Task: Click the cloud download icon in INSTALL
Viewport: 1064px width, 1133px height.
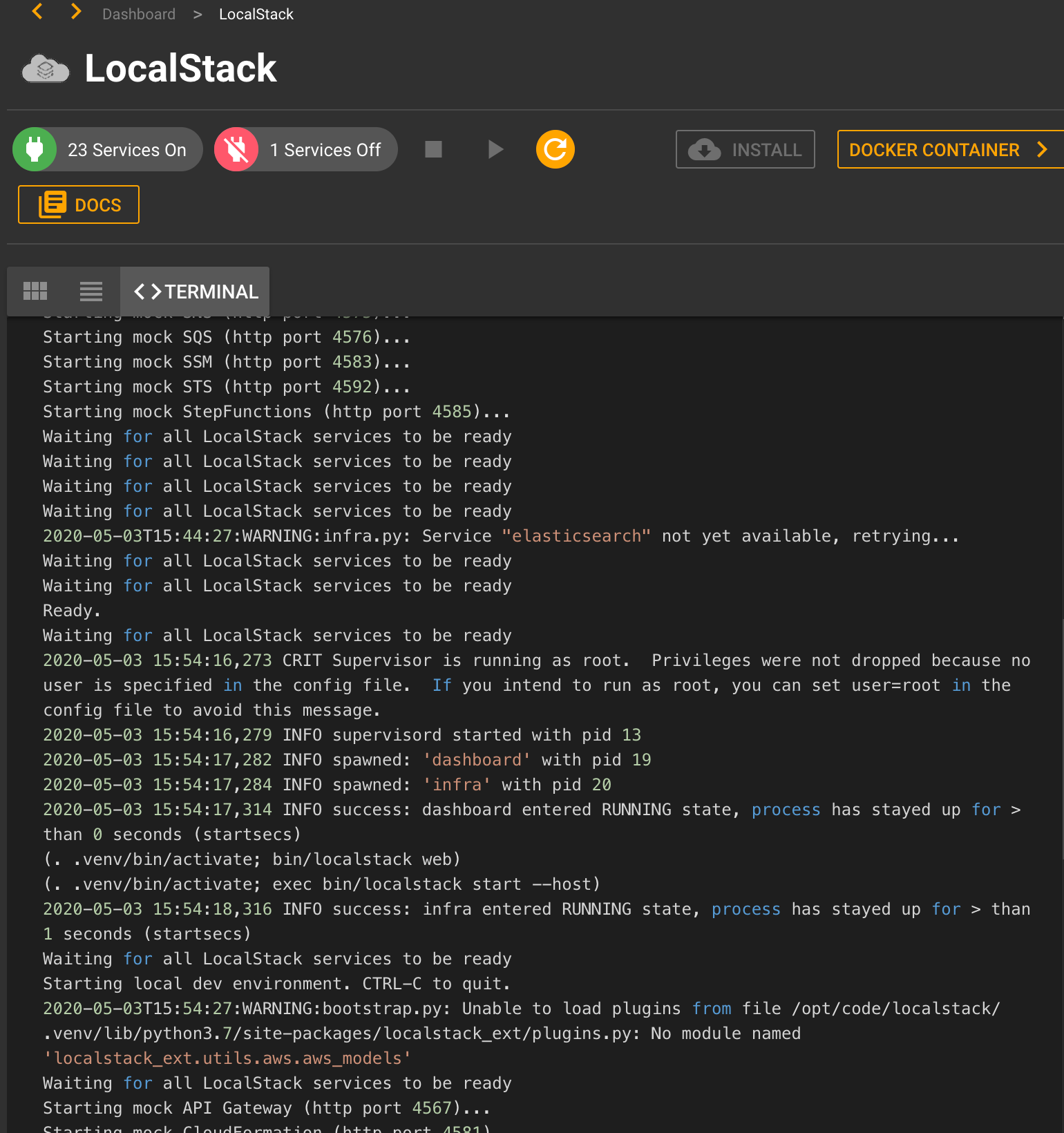Action: click(x=705, y=149)
